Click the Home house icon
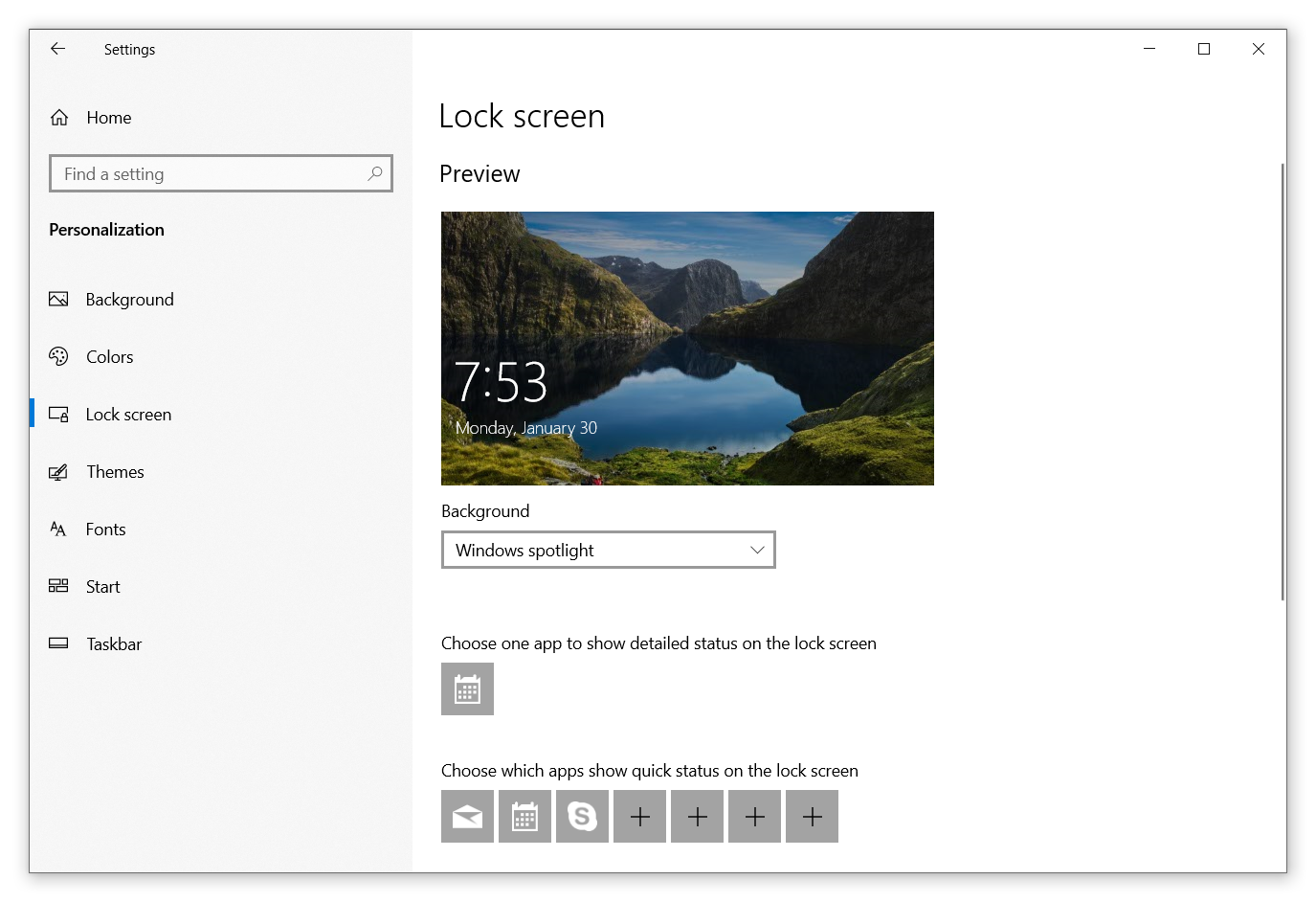The height and width of the screenshot is (902, 1316). (x=59, y=118)
